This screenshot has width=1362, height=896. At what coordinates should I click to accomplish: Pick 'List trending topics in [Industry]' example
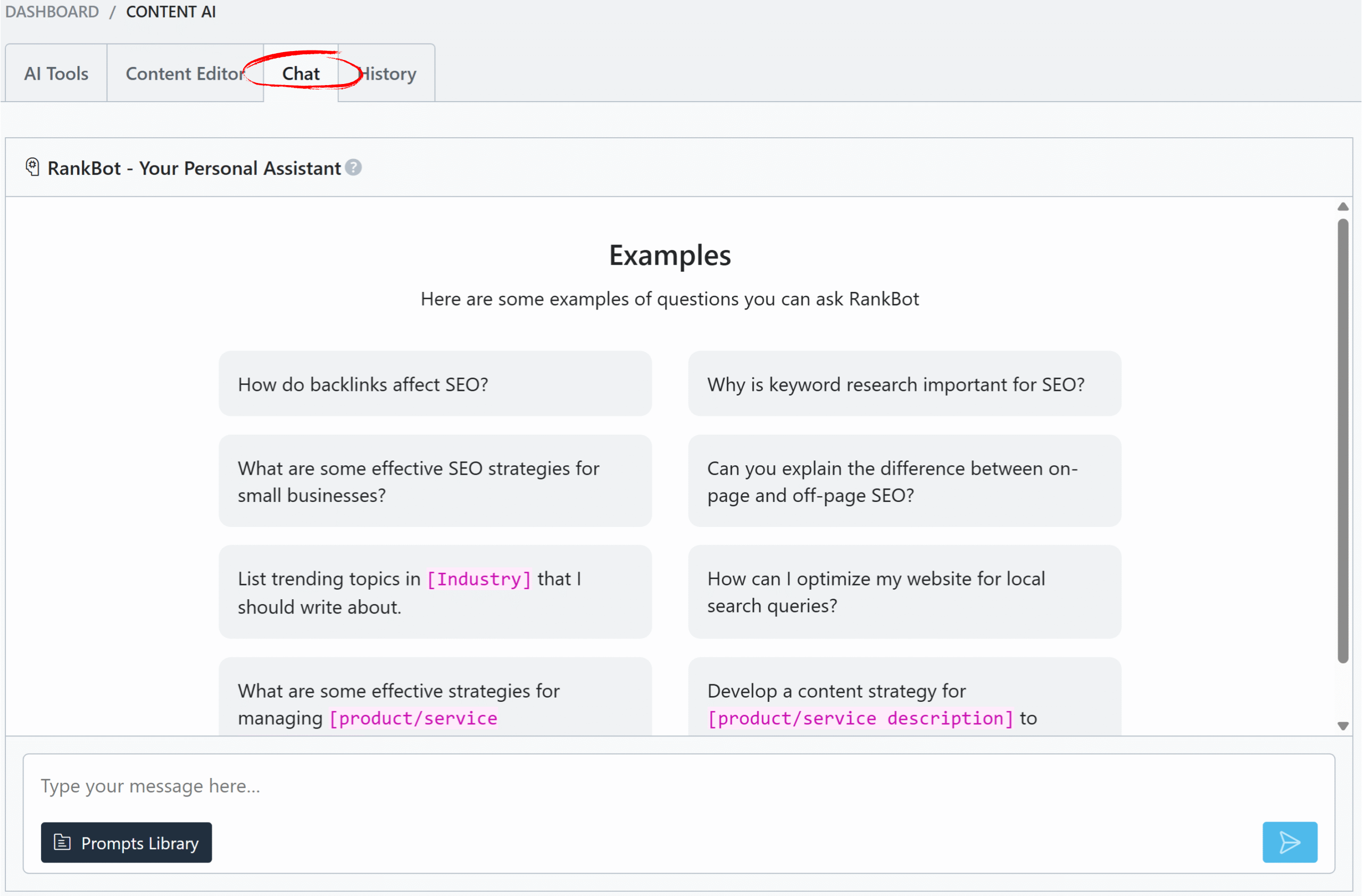[435, 592]
